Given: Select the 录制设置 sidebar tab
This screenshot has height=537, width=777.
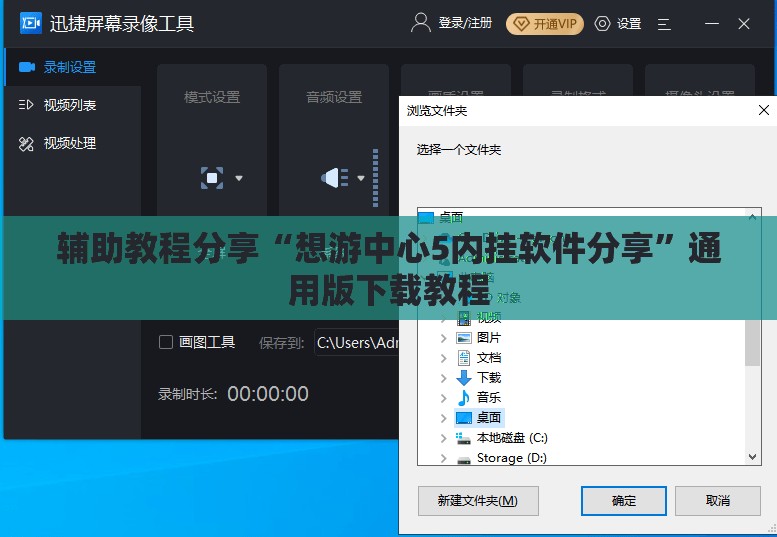Looking at the screenshot, I should coord(73,67).
